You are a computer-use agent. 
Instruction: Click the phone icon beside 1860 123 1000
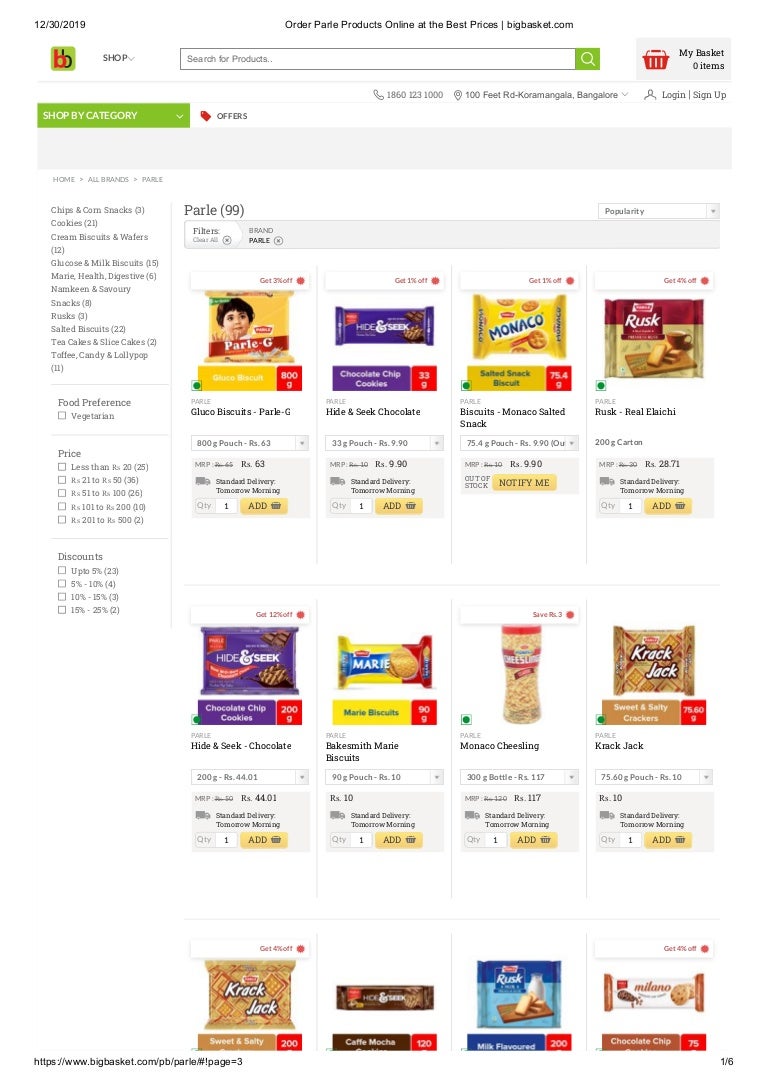click(379, 95)
